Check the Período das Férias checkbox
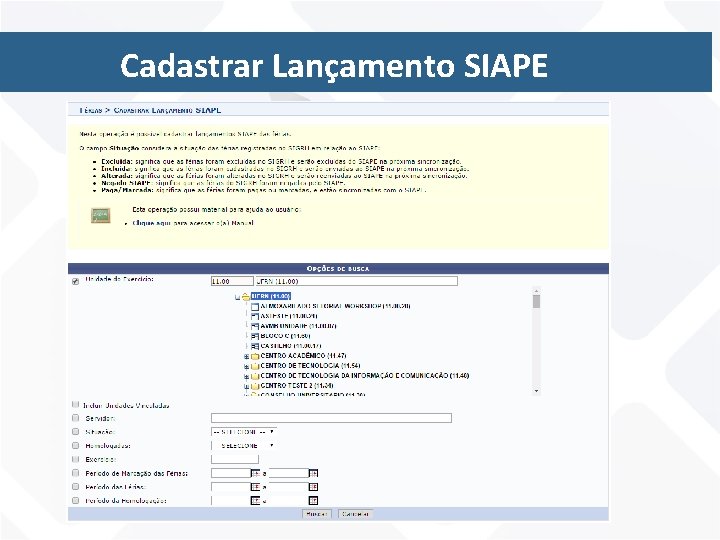This screenshot has height=540, width=720. coord(75,487)
